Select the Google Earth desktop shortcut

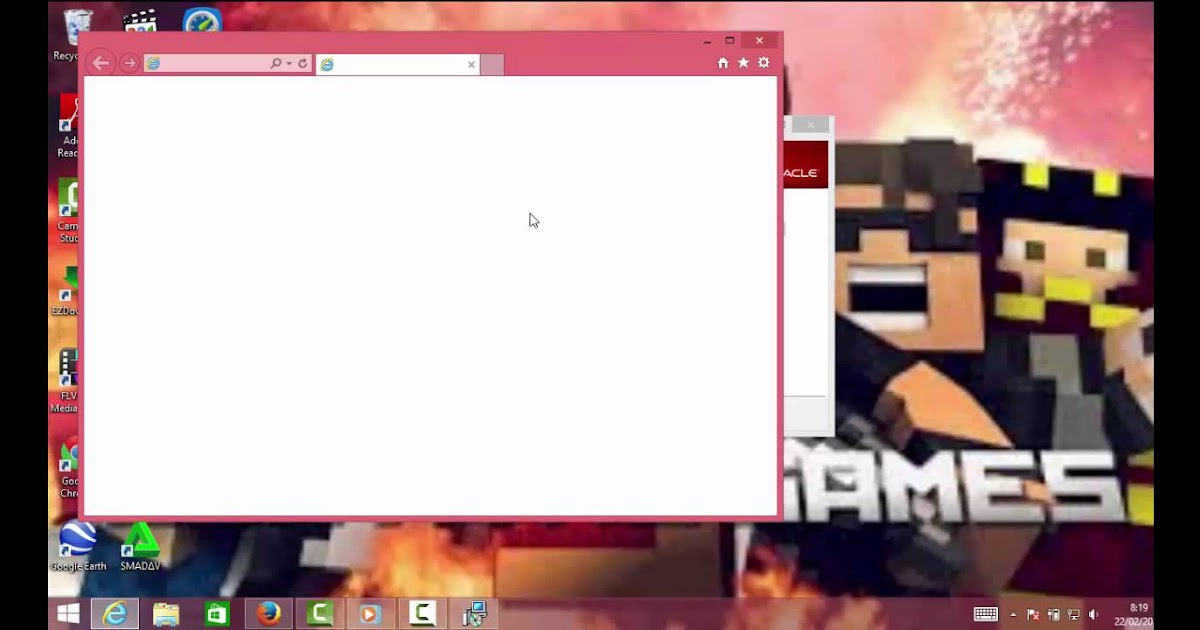coord(78,546)
